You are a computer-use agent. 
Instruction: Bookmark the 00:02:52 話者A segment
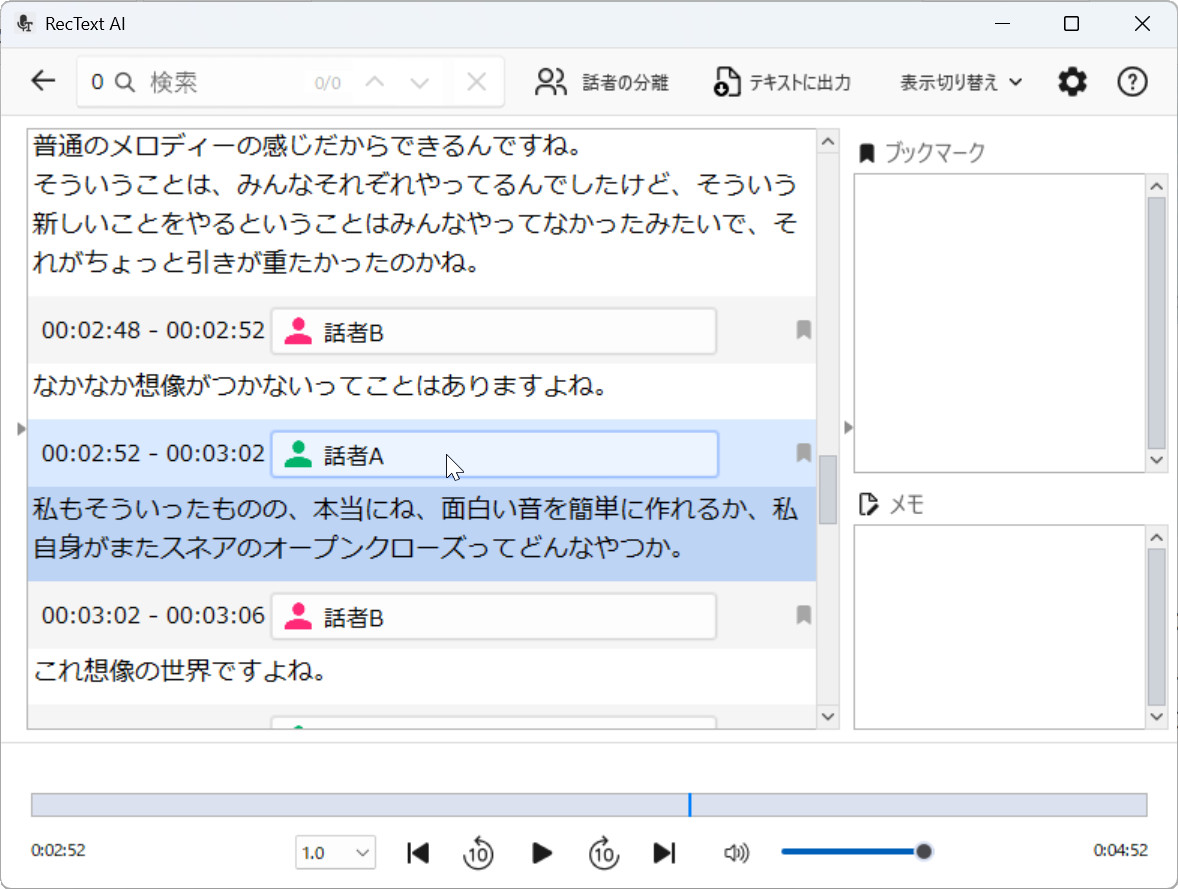click(x=803, y=453)
